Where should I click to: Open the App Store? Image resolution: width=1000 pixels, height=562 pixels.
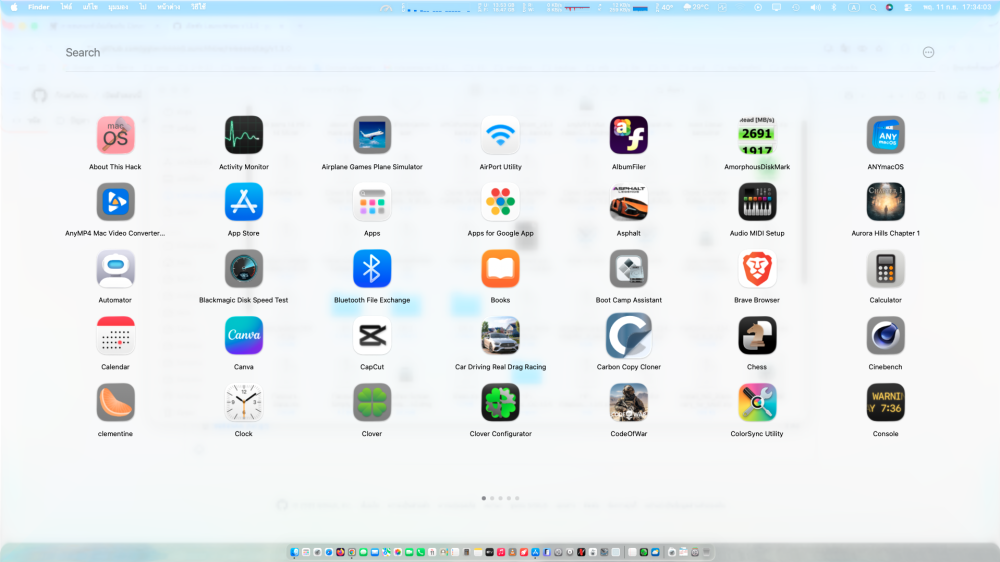244,202
